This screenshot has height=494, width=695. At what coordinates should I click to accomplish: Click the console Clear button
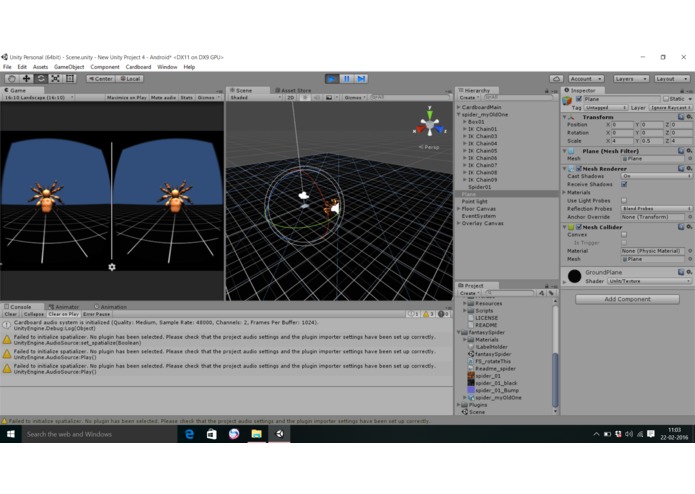[x=11, y=314]
